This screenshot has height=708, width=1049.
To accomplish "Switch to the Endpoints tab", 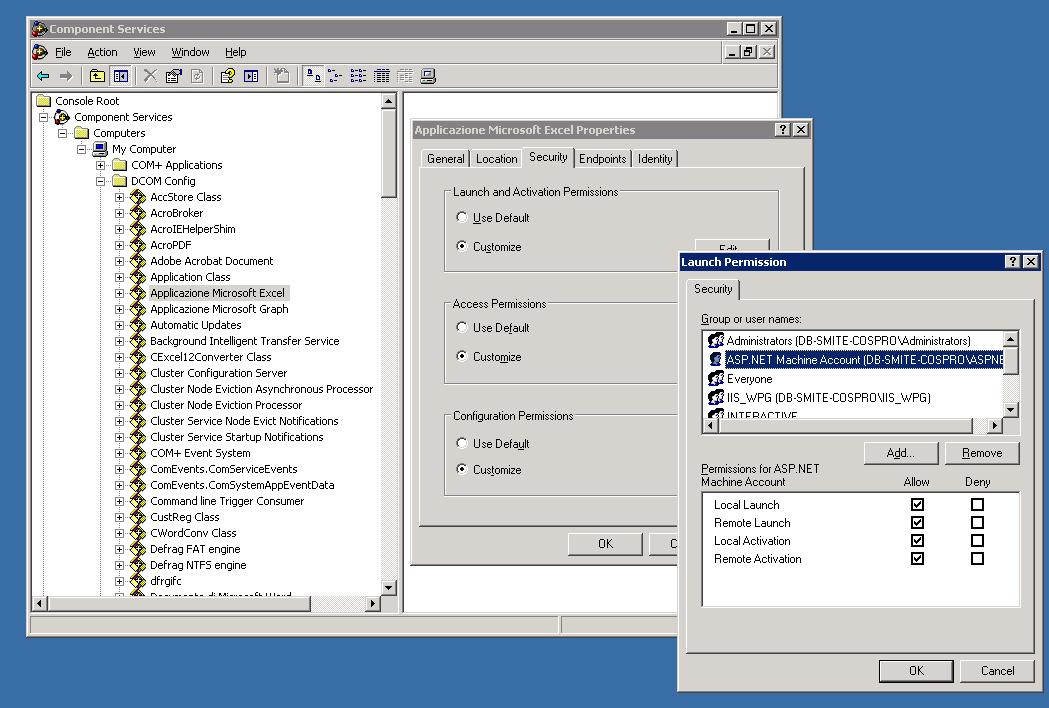I will coord(602,159).
